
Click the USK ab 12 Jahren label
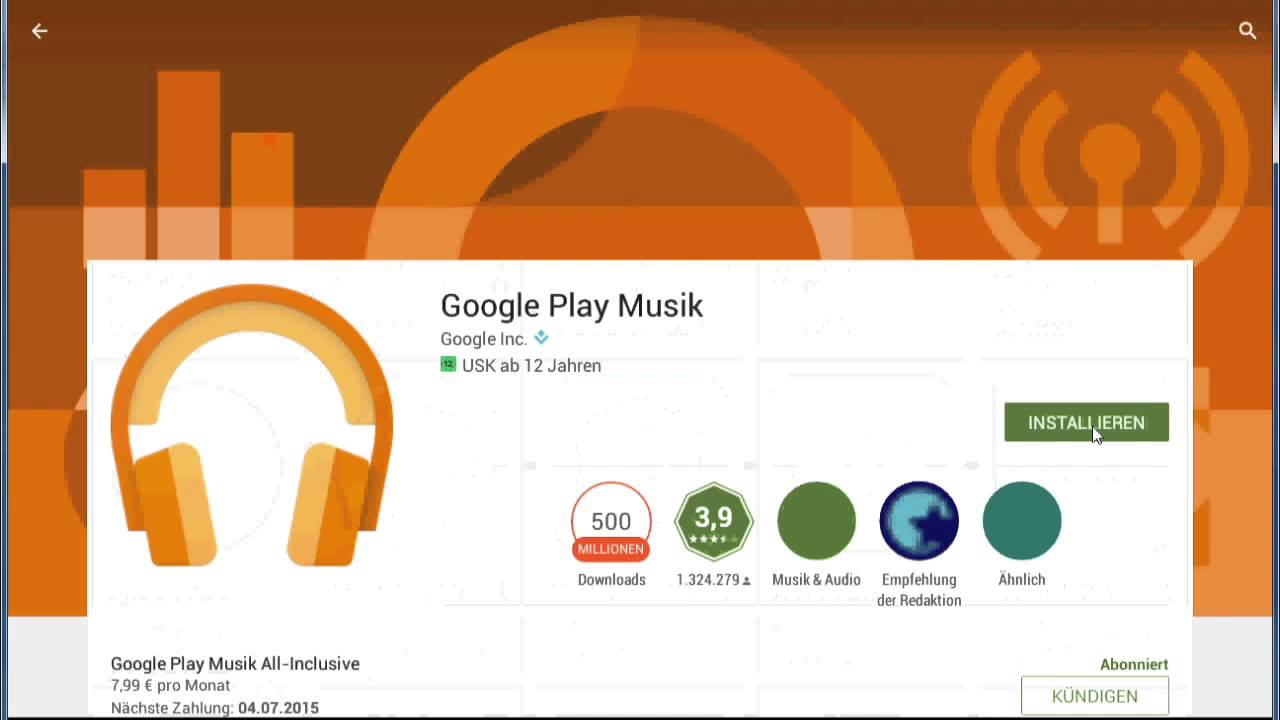(x=531, y=366)
